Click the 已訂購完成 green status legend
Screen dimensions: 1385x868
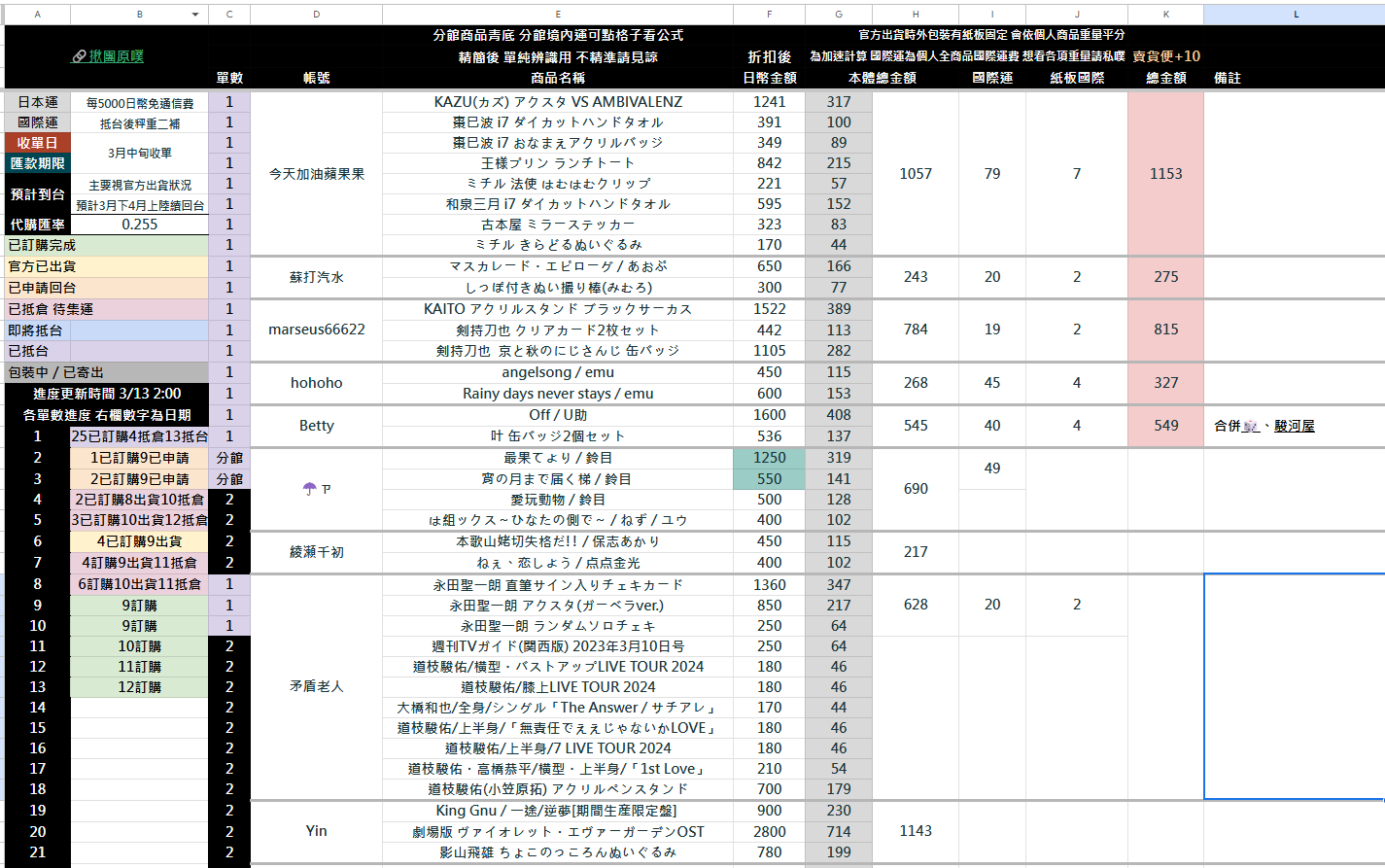[106, 245]
